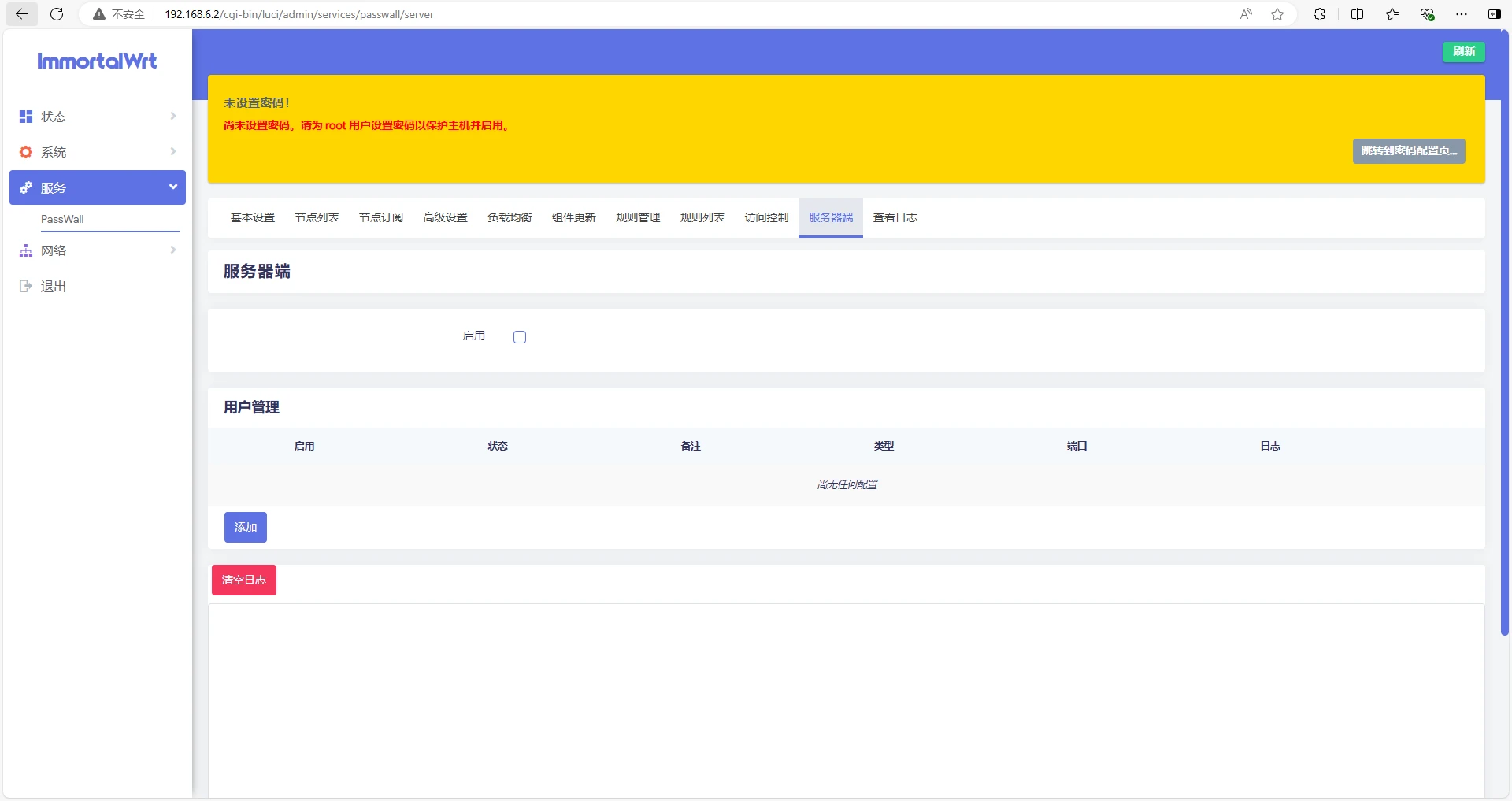Select the 服务器端 tab
1512x801 pixels.
pos(831,217)
